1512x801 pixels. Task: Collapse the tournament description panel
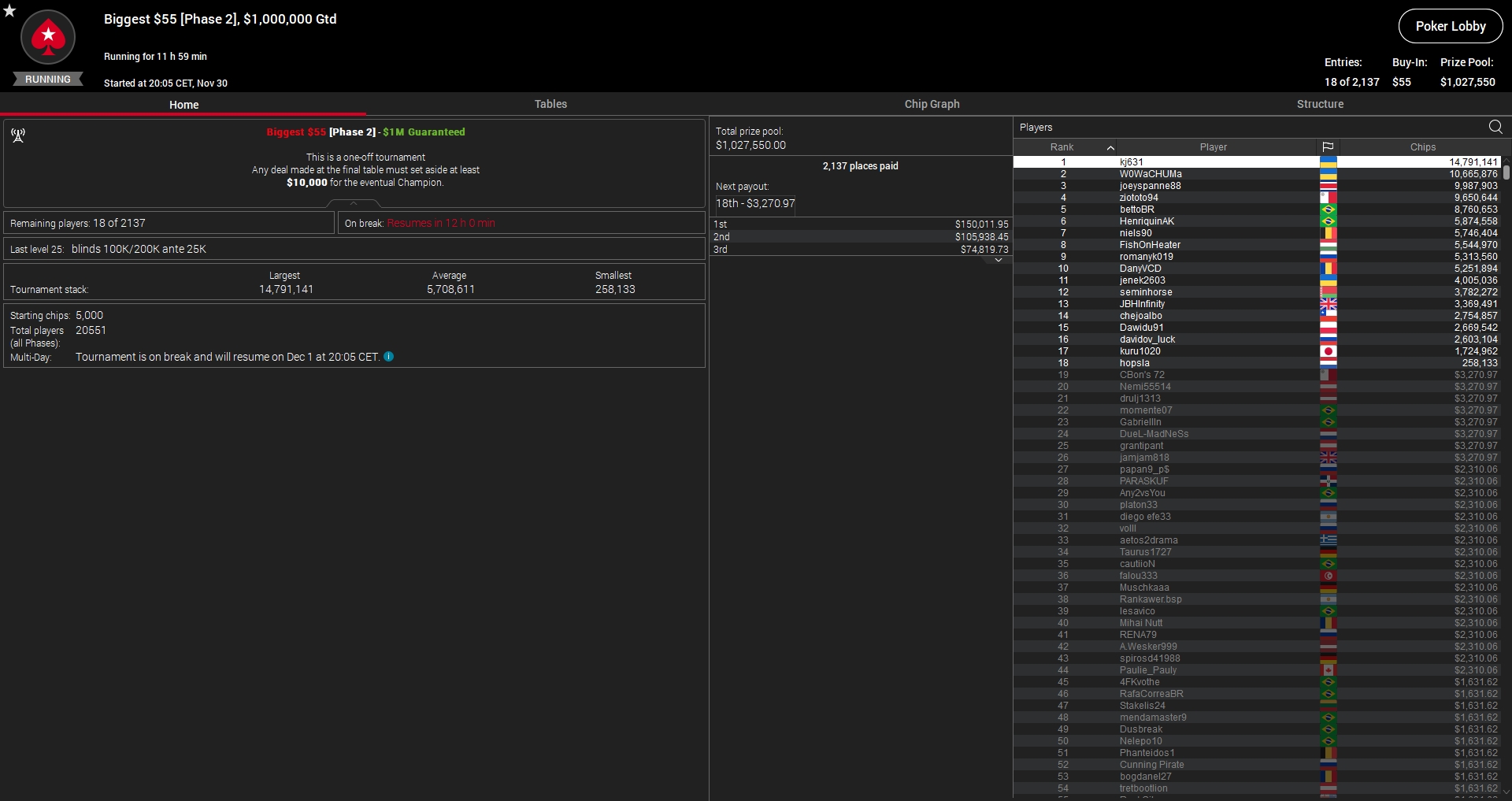point(354,203)
